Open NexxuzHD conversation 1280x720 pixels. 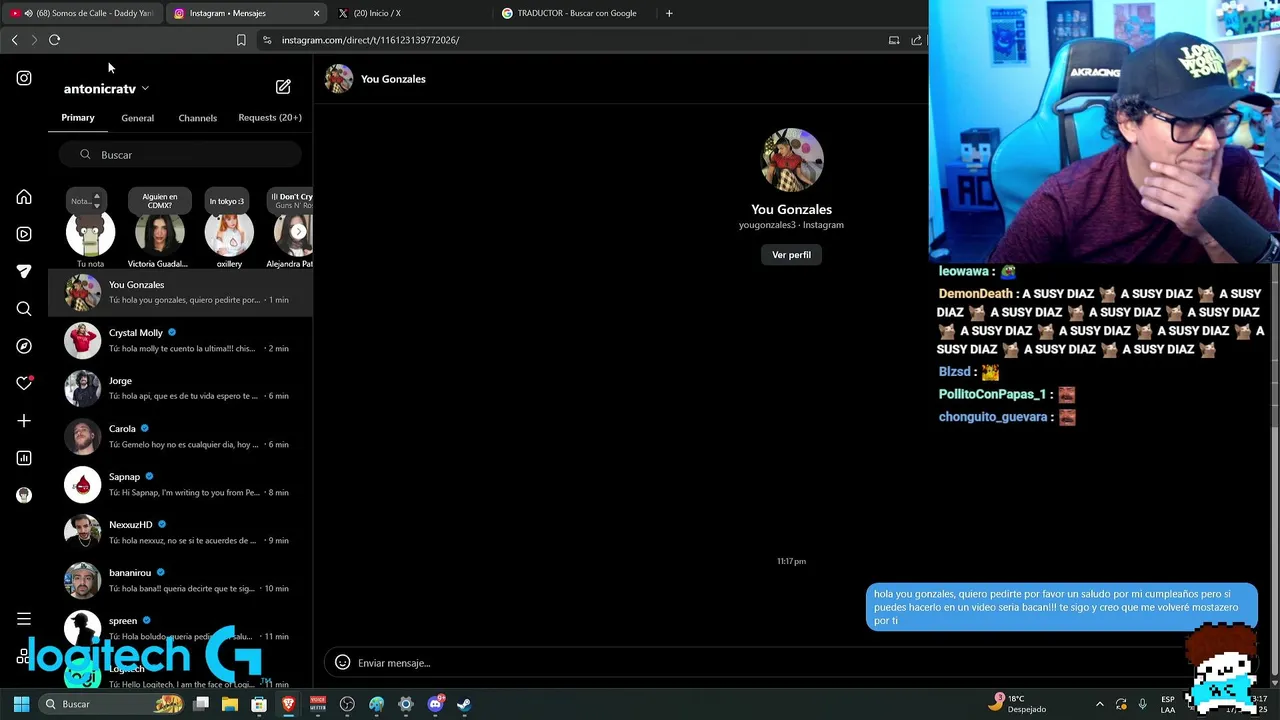[180, 532]
